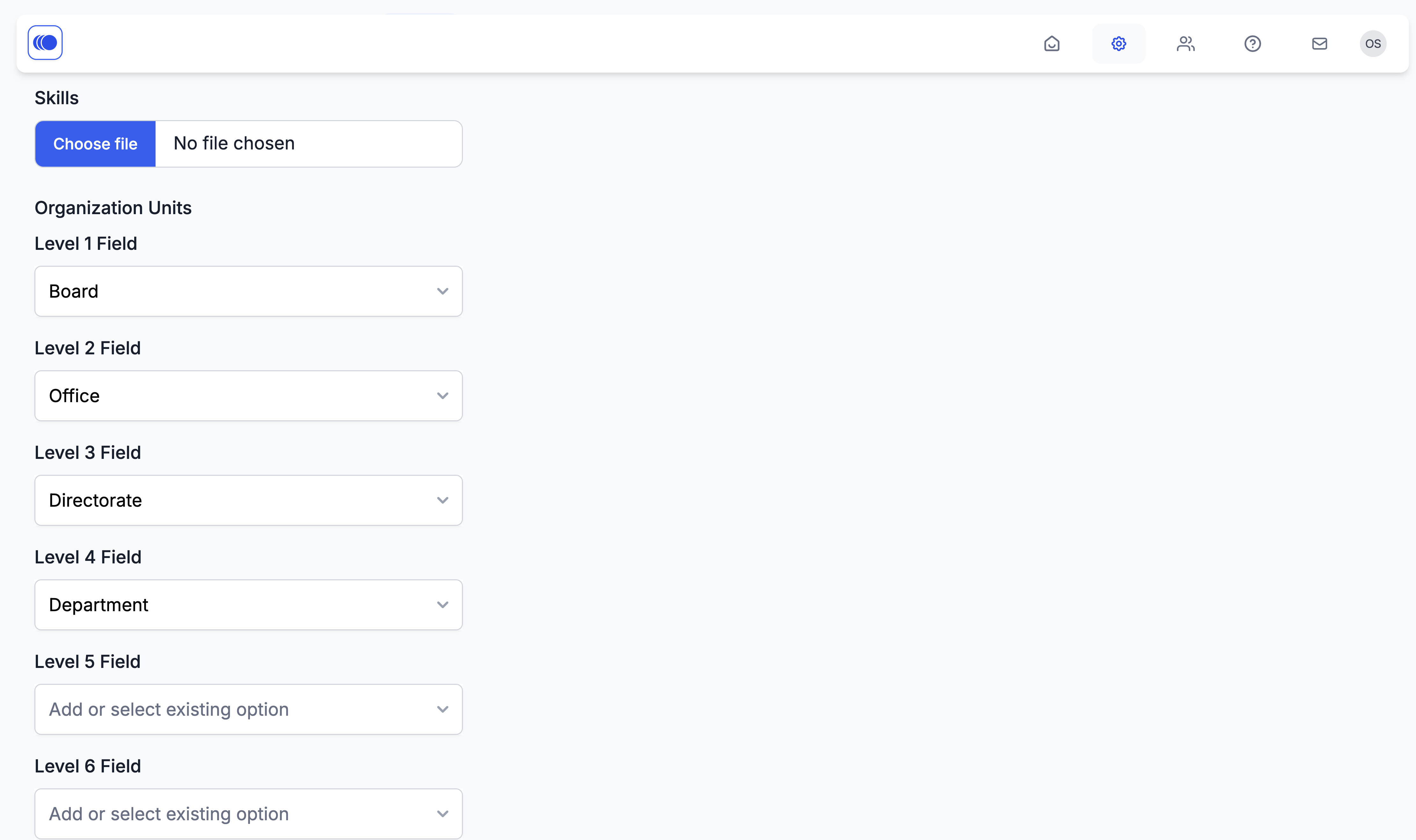Expand the Level 2 Field Office dropdown

(249, 396)
